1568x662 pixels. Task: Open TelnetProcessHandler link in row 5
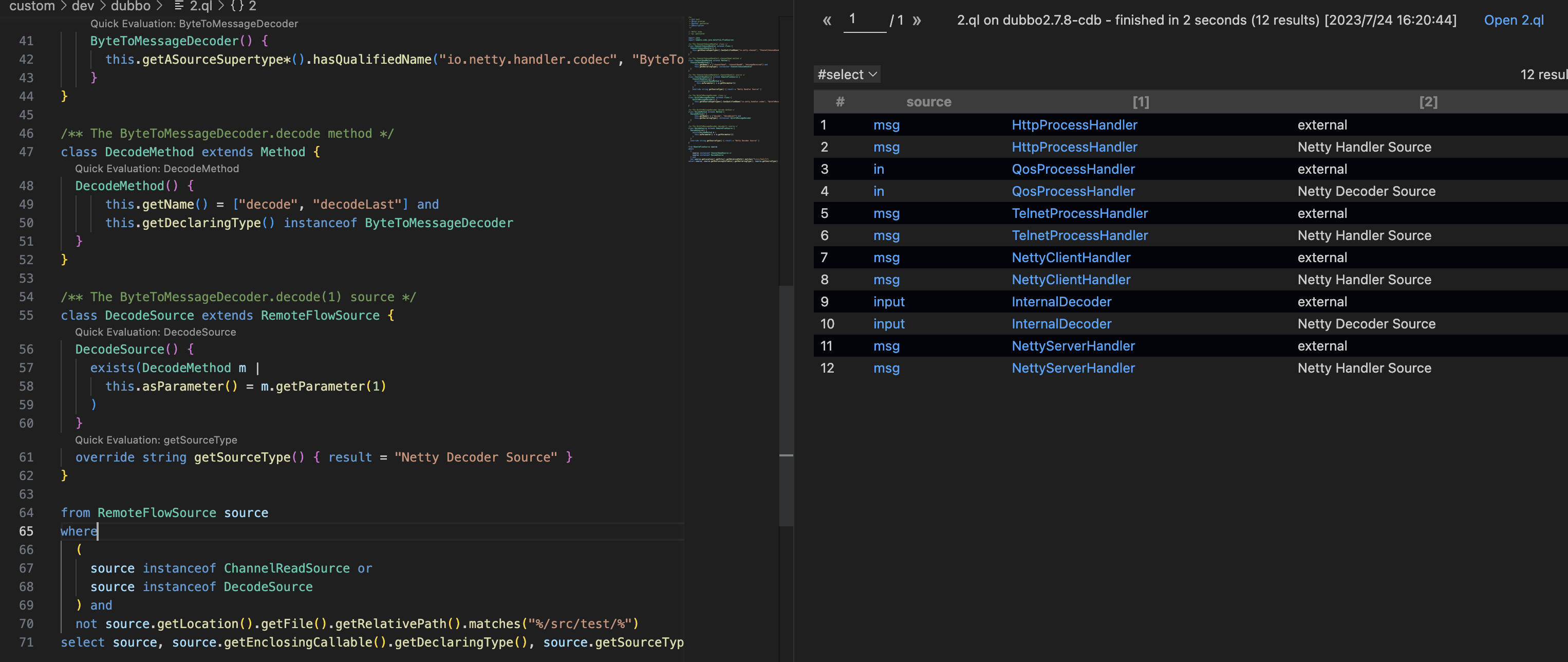[1080, 213]
